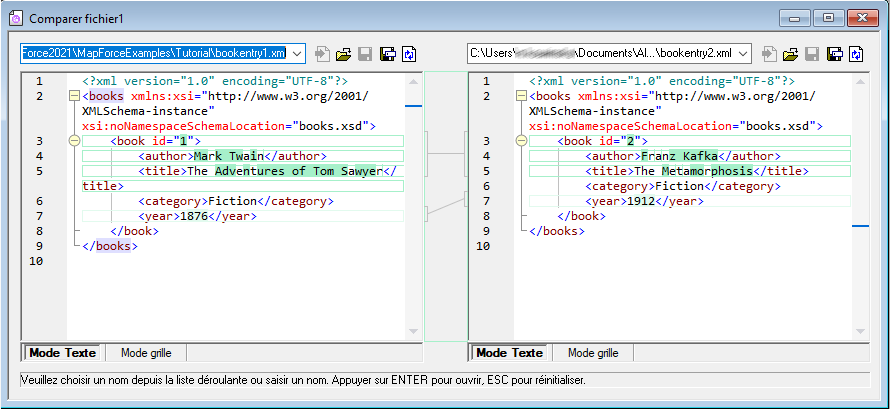This screenshot has width=890, height=409.
Task: Click the right pane scroll up arrow
Action: [x=861, y=82]
